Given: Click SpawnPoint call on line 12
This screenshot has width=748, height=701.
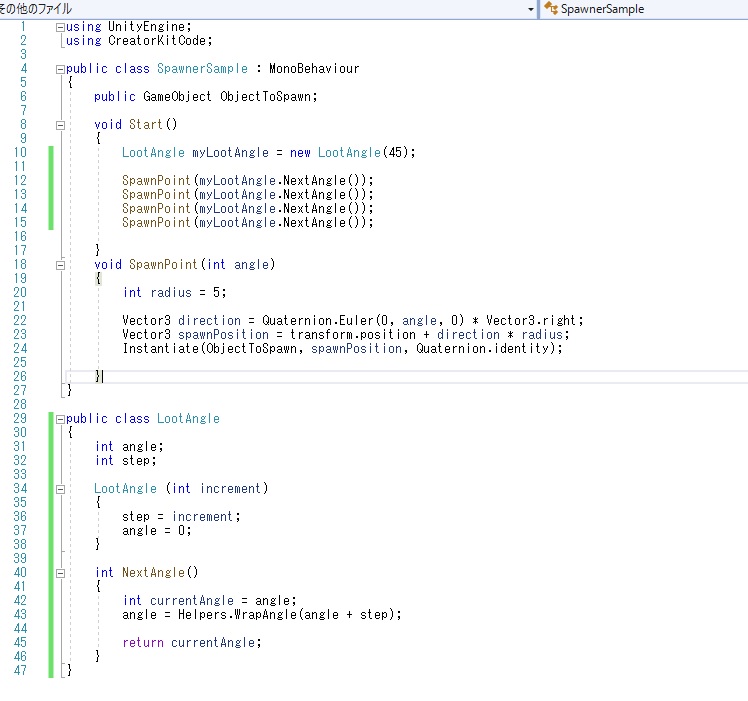Looking at the screenshot, I should 156,180.
